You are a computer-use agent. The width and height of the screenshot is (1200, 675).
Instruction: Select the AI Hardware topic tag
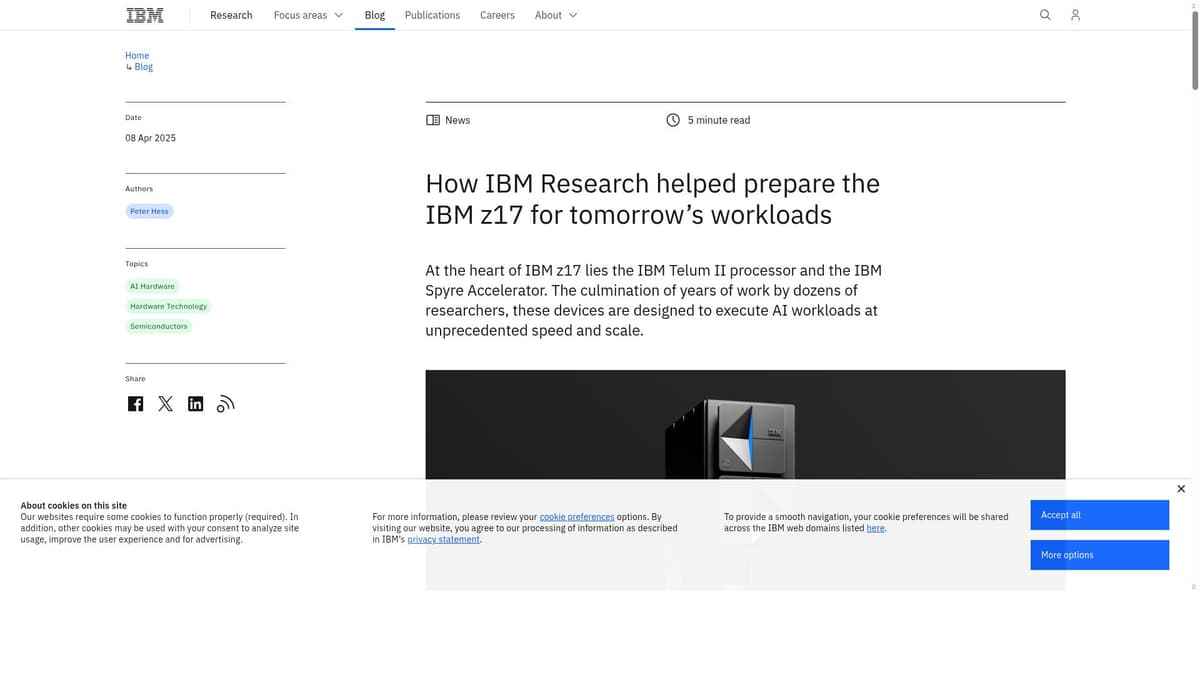152,286
